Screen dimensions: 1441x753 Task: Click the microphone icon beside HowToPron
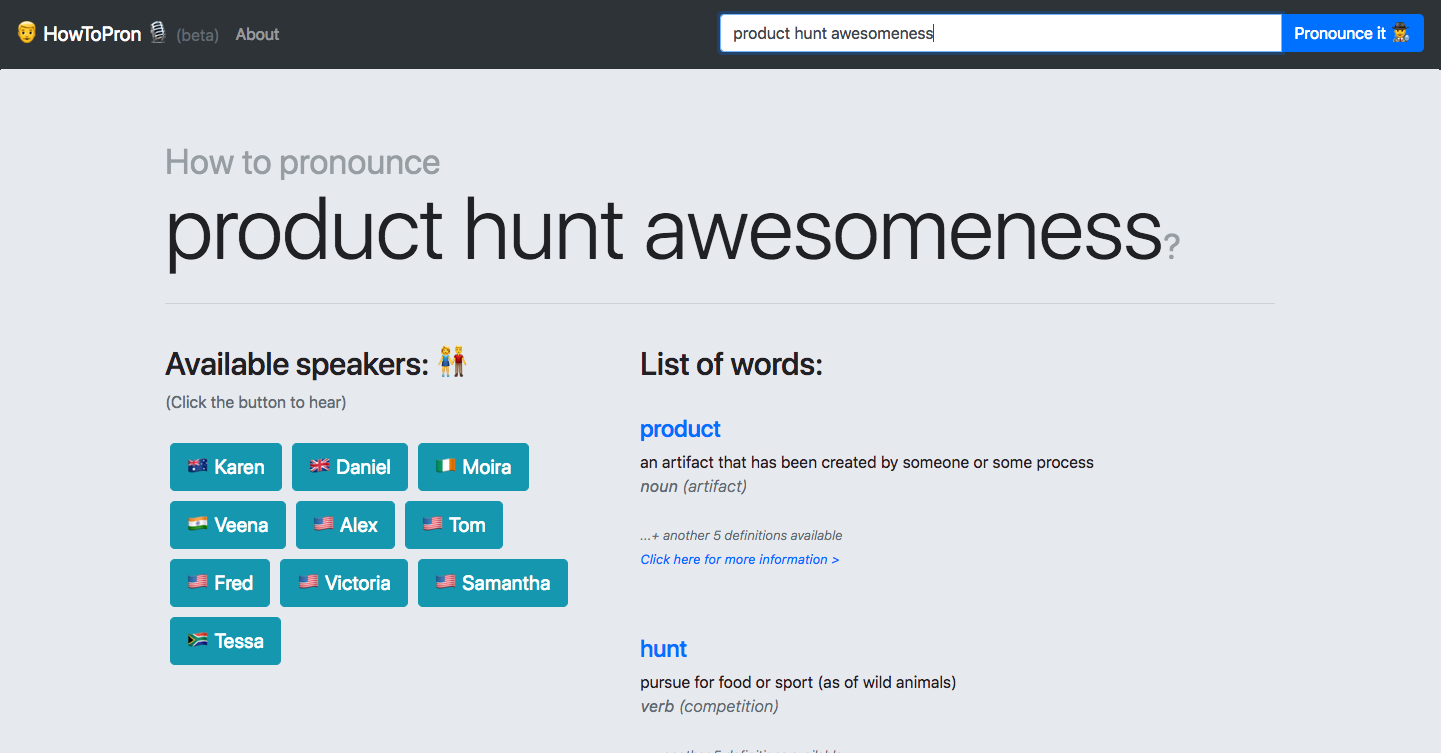[158, 33]
